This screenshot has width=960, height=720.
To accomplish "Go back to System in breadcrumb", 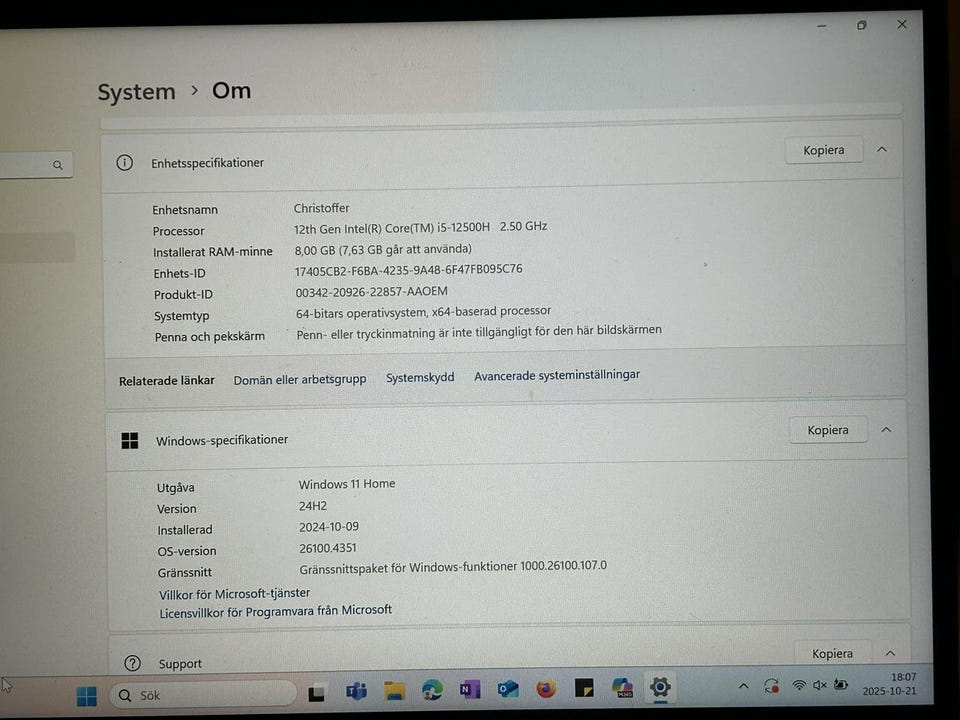I will [137, 92].
